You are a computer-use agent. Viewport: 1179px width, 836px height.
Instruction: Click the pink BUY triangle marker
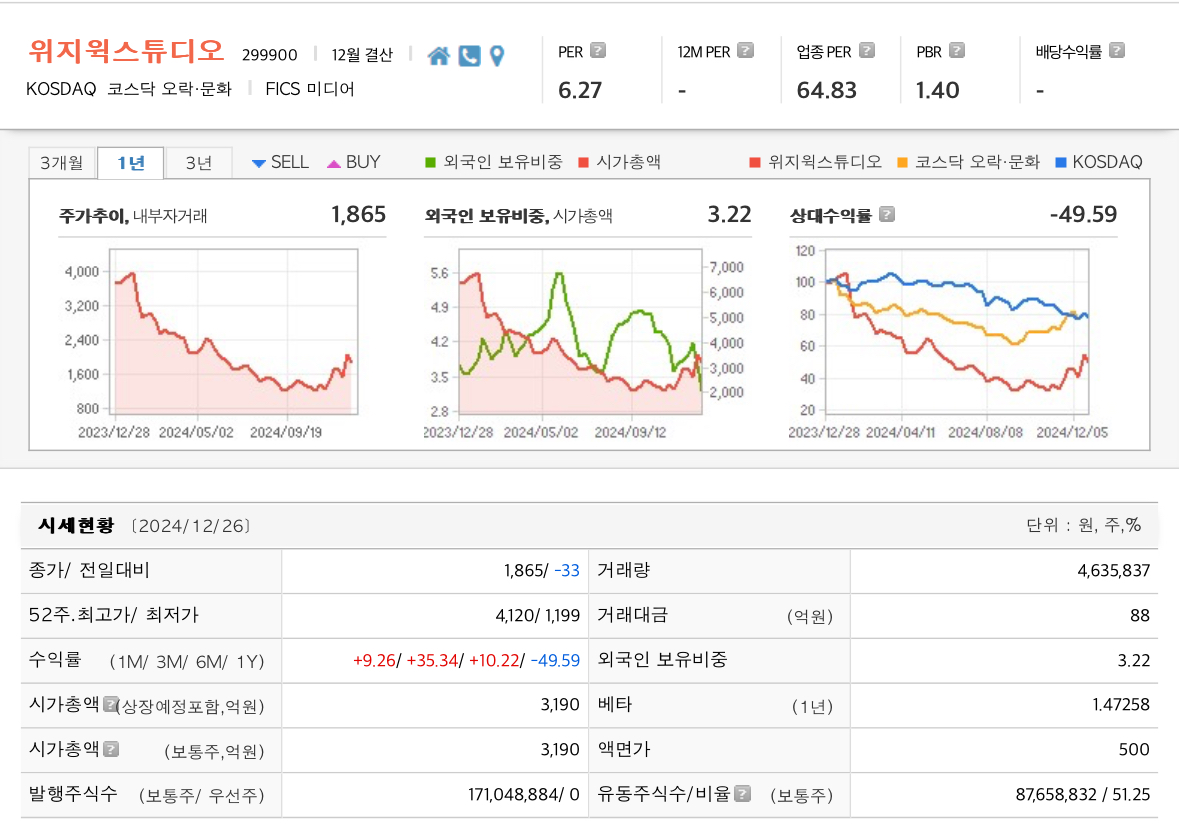tap(334, 163)
